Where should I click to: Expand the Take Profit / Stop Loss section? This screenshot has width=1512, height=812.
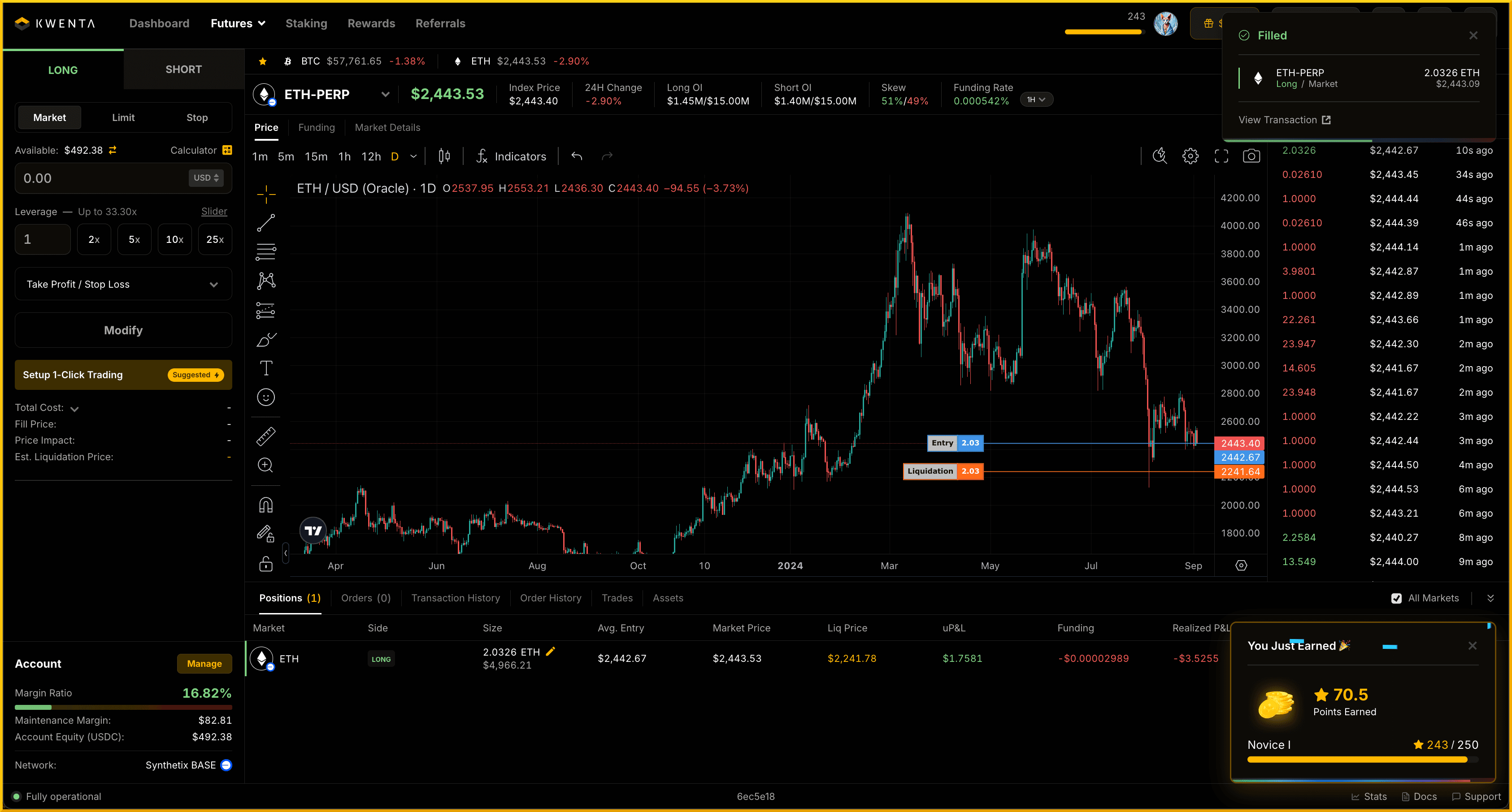[121, 284]
